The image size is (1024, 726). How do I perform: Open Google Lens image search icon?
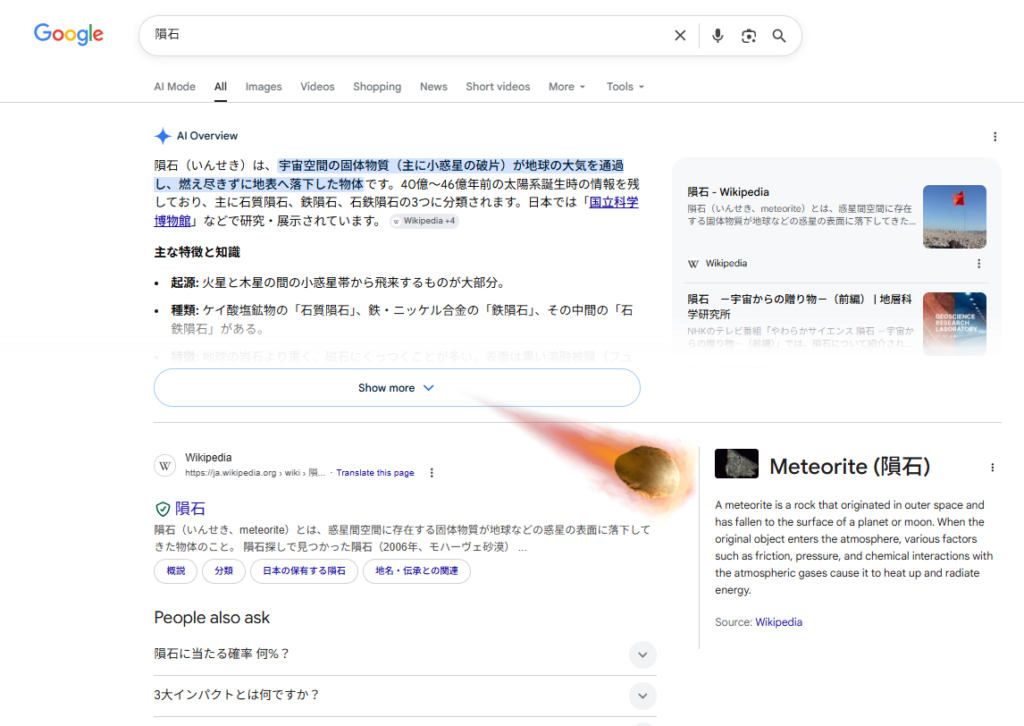(748, 35)
